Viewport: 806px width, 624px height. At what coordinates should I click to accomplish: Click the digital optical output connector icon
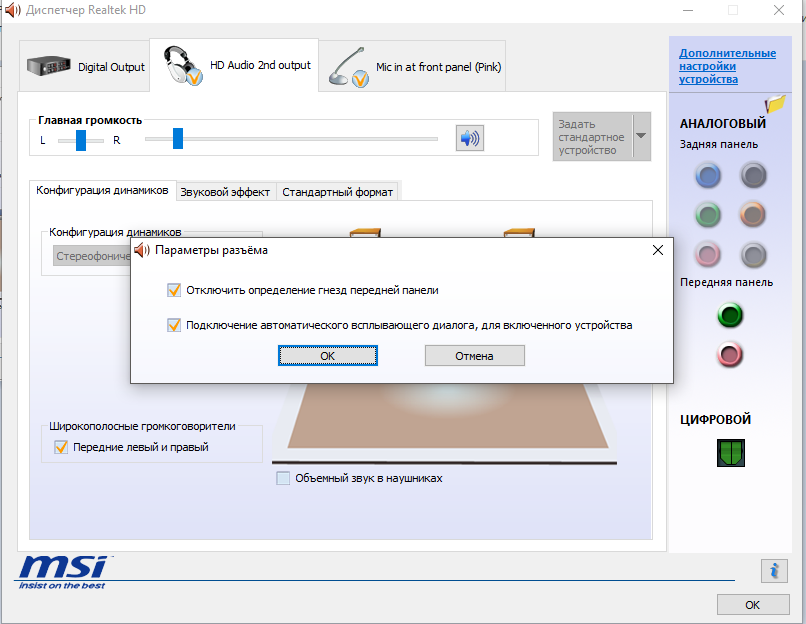pos(730,453)
